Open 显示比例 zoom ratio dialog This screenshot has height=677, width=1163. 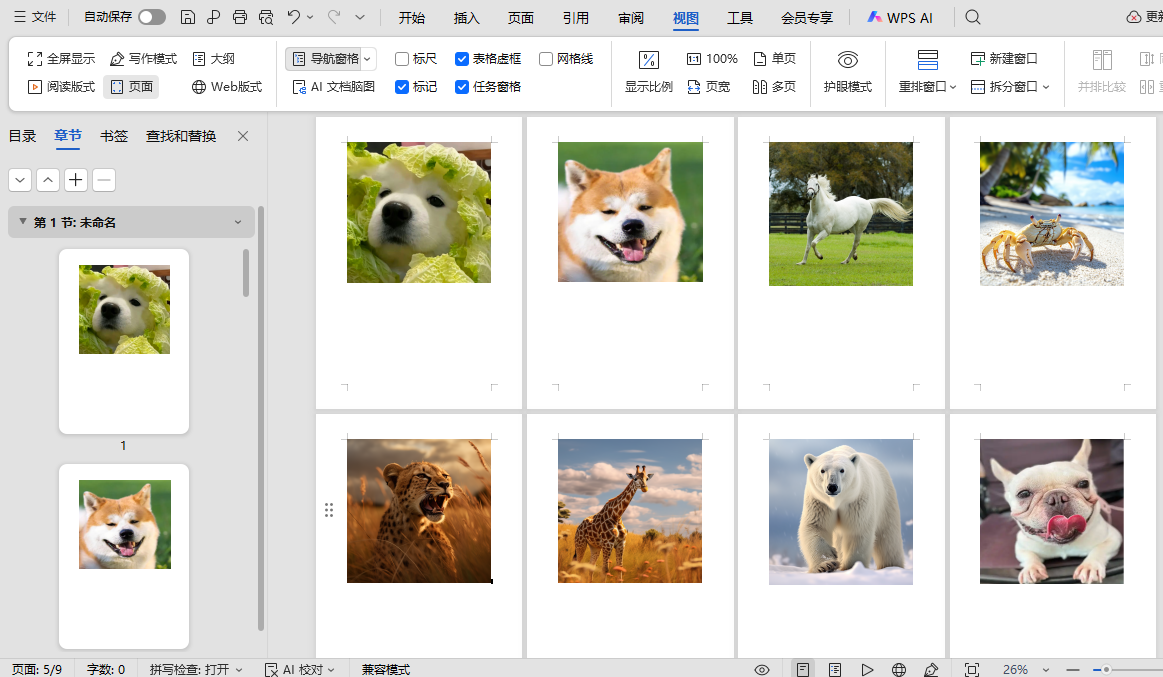click(648, 72)
